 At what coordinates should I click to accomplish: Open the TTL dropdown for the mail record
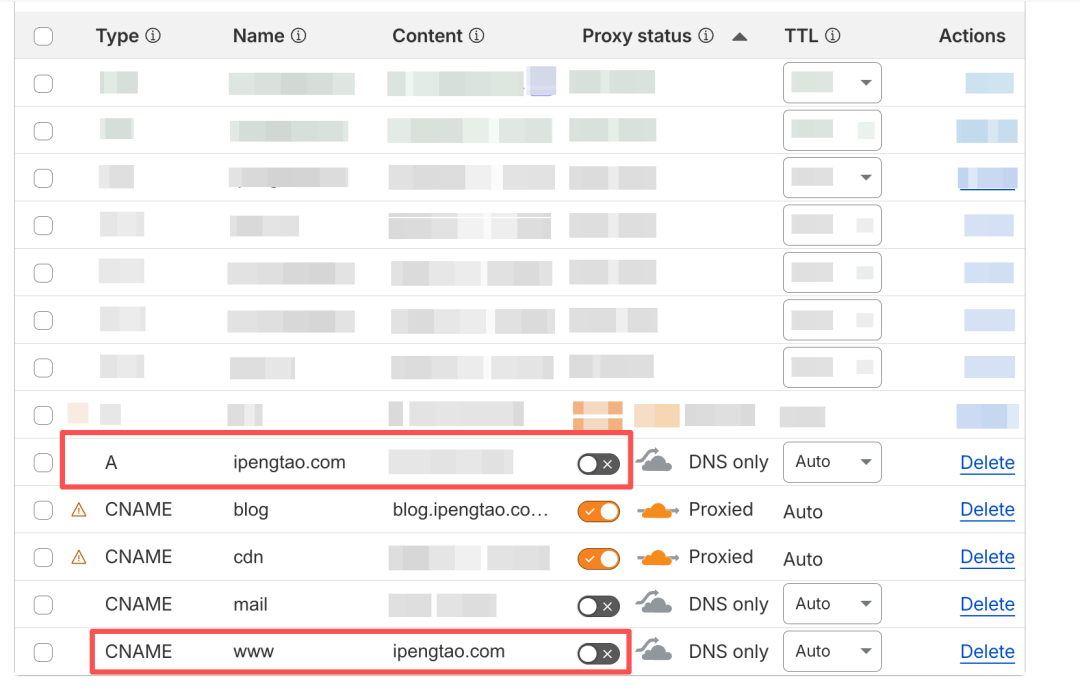[x=832, y=604]
